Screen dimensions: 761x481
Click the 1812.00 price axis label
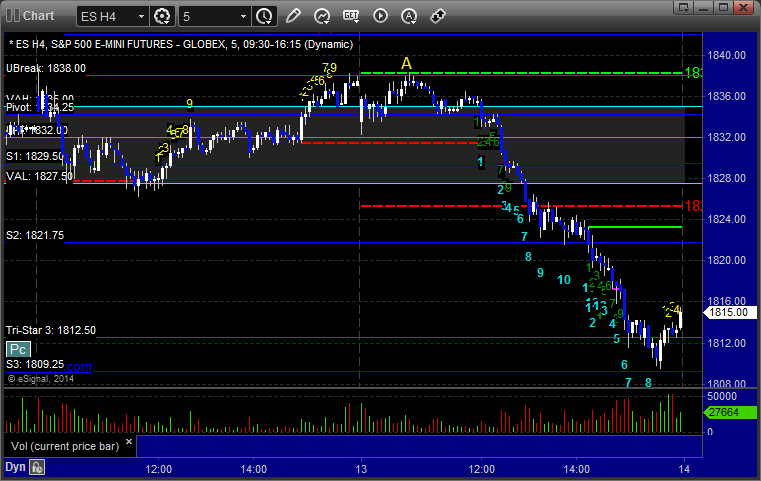pyautogui.click(x=727, y=343)
